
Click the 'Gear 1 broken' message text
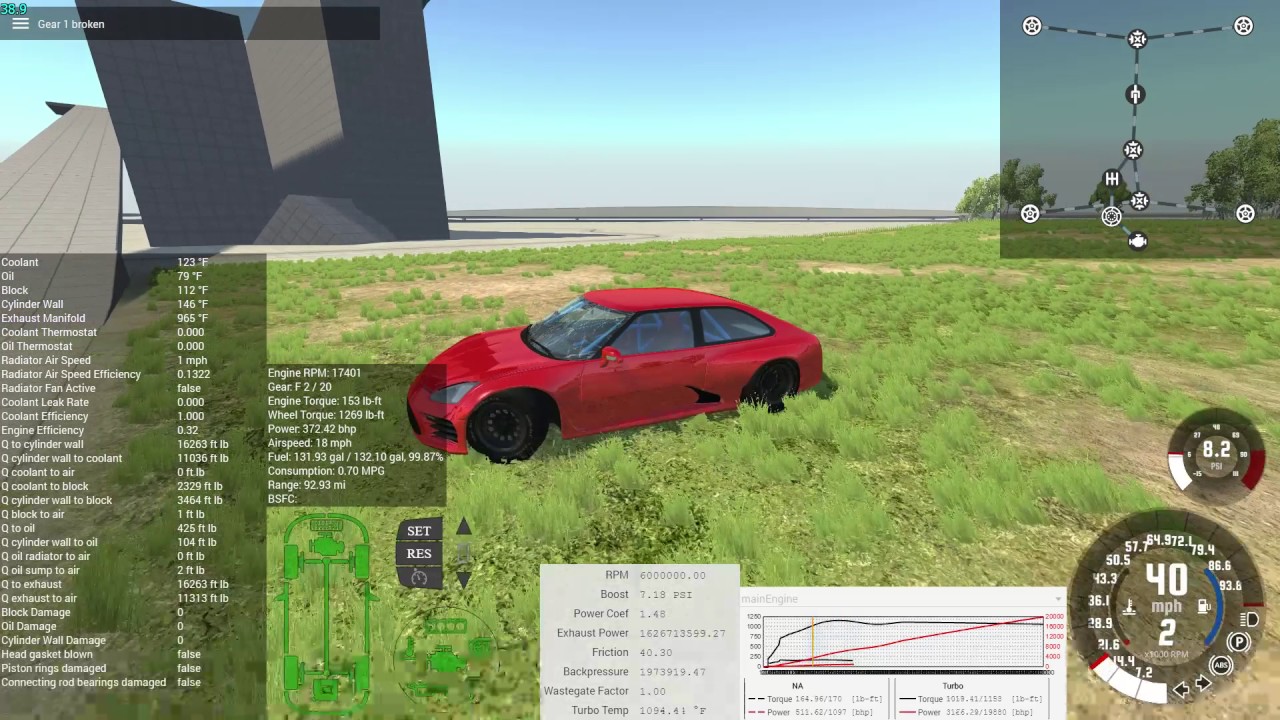click(71, 24)
